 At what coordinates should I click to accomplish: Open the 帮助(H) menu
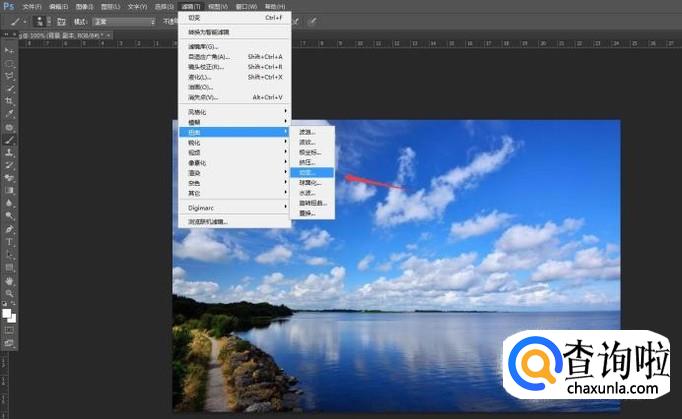[275, 7]
